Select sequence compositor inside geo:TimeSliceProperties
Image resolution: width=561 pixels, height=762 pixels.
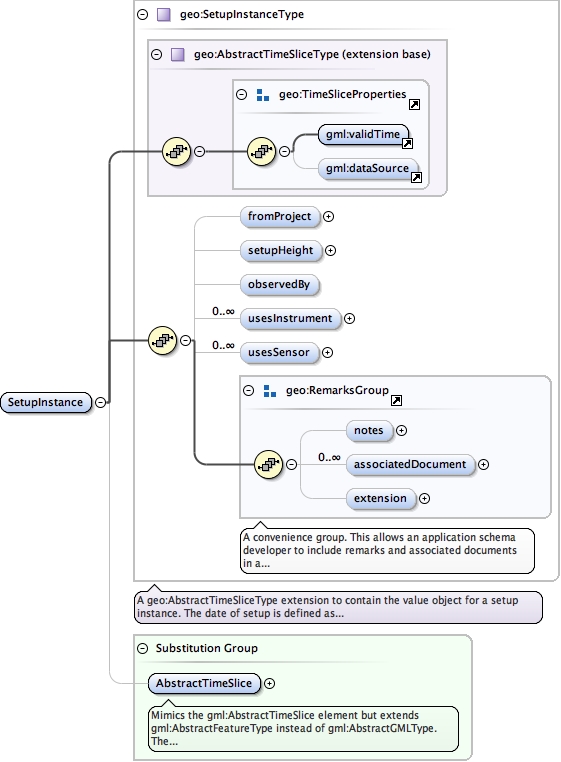click(x=262, y=152)
